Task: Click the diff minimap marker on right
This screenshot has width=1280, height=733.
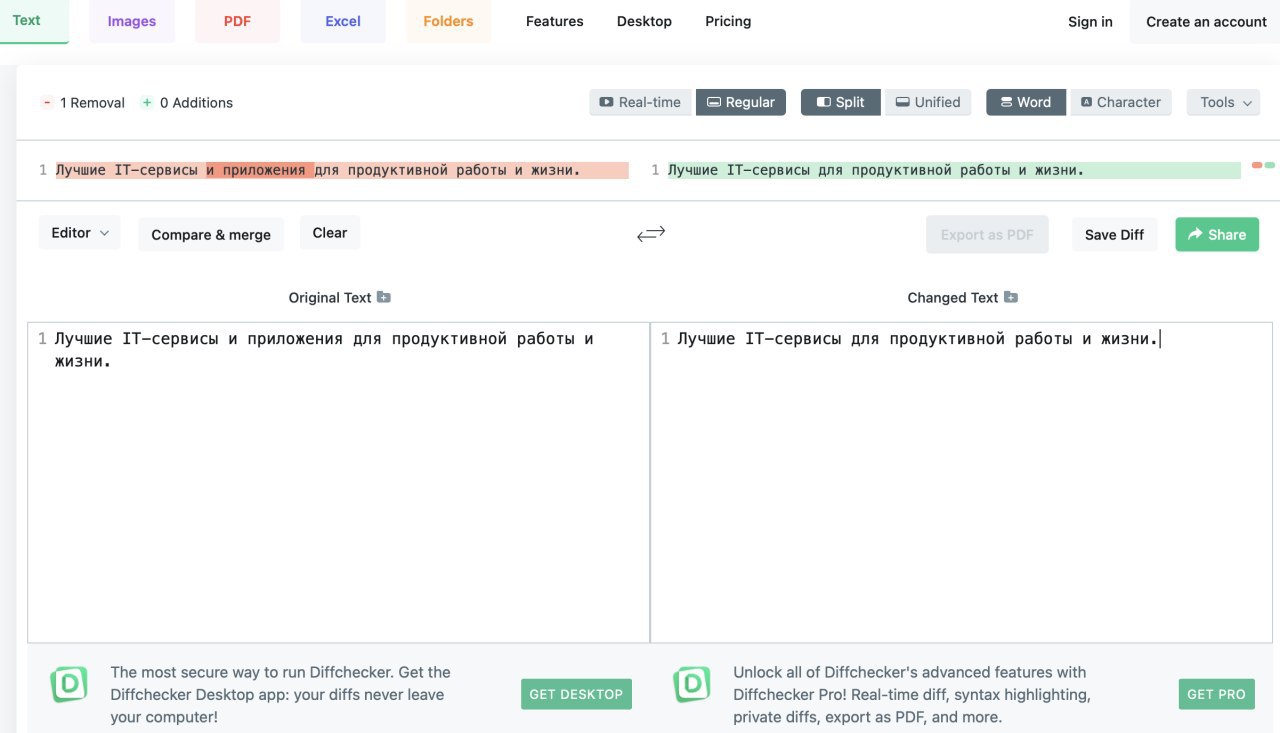Action: point(1263,165)
